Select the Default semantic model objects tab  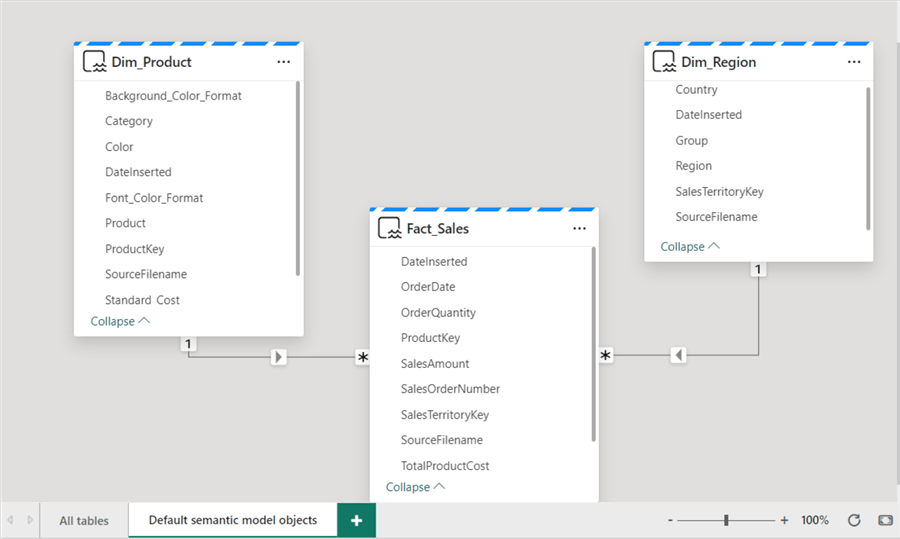click(x=233, y=520)
